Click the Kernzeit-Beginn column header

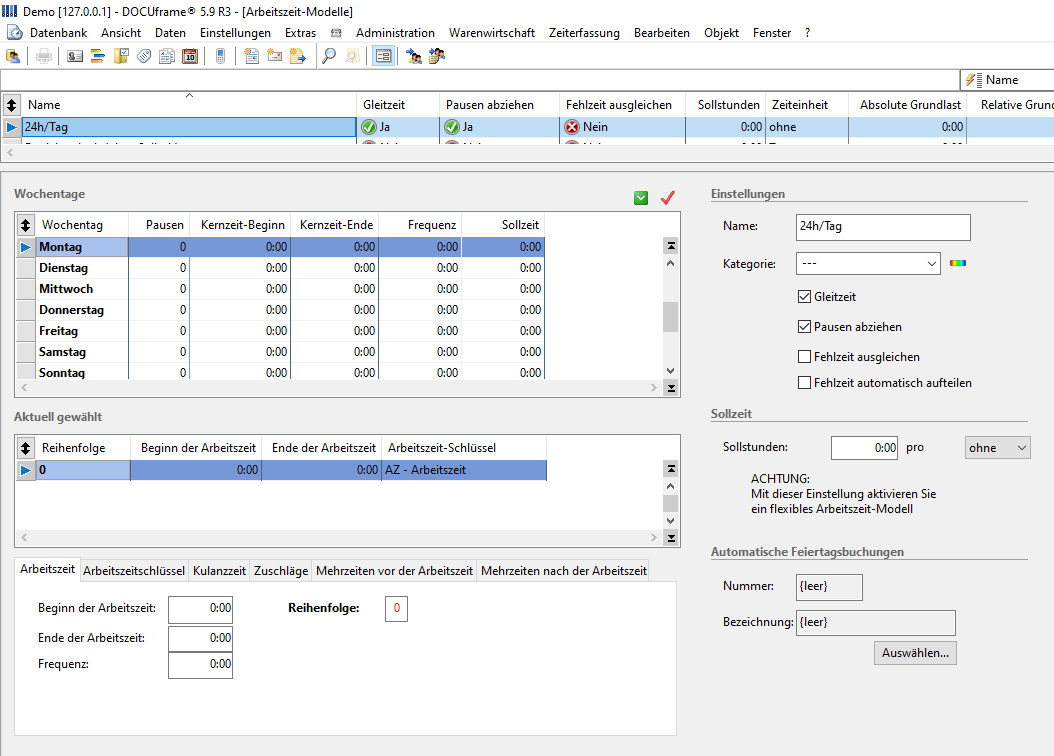pos(242,225)
